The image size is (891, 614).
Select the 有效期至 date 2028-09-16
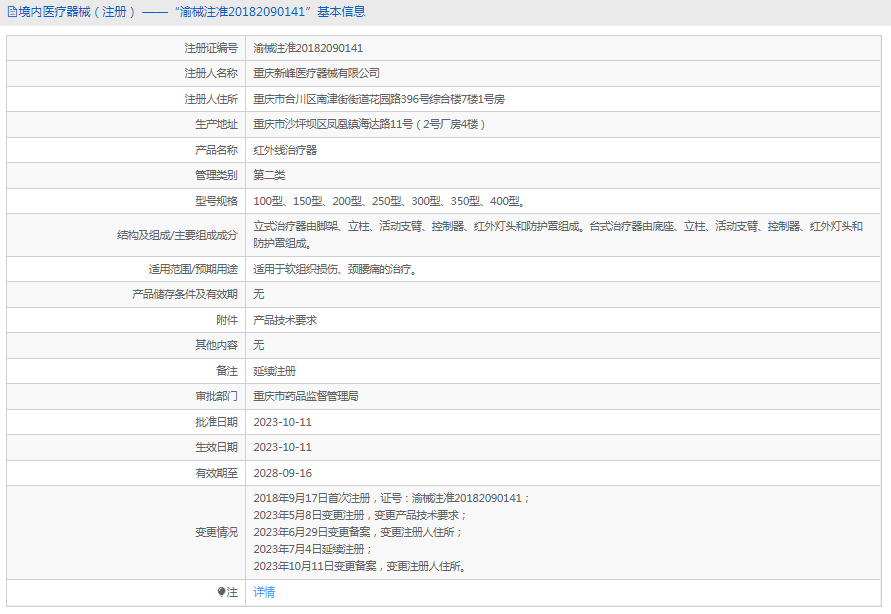click(281, 472)
